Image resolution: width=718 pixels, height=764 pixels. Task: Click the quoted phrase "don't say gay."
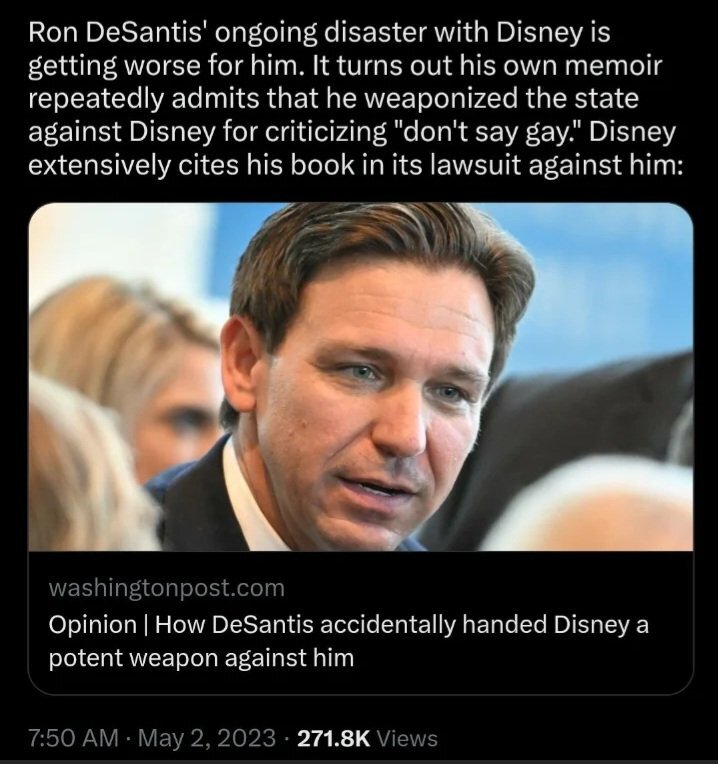coord(492,132)
